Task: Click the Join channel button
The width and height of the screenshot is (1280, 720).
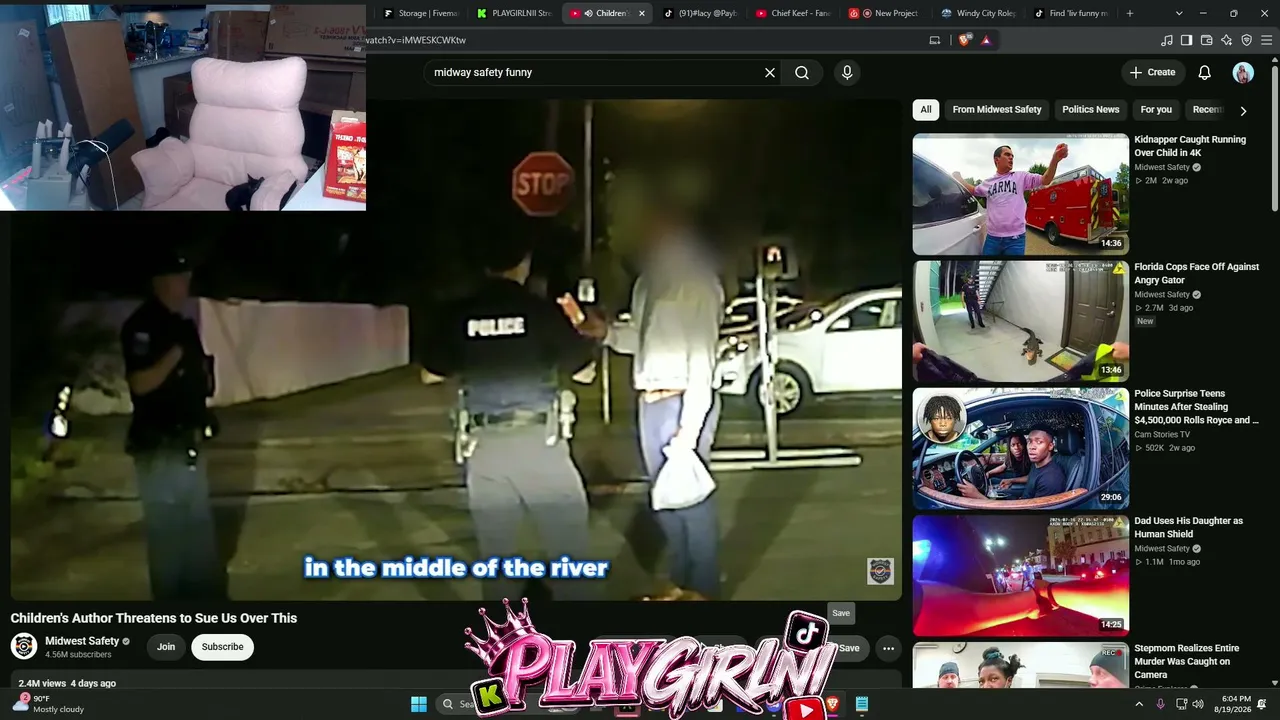Action: tap(166, 647)
